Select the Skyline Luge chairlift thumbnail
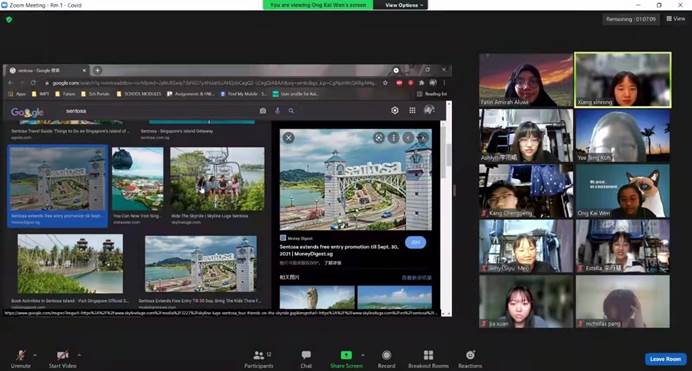 pyautogui.click(x=217, y=179)
